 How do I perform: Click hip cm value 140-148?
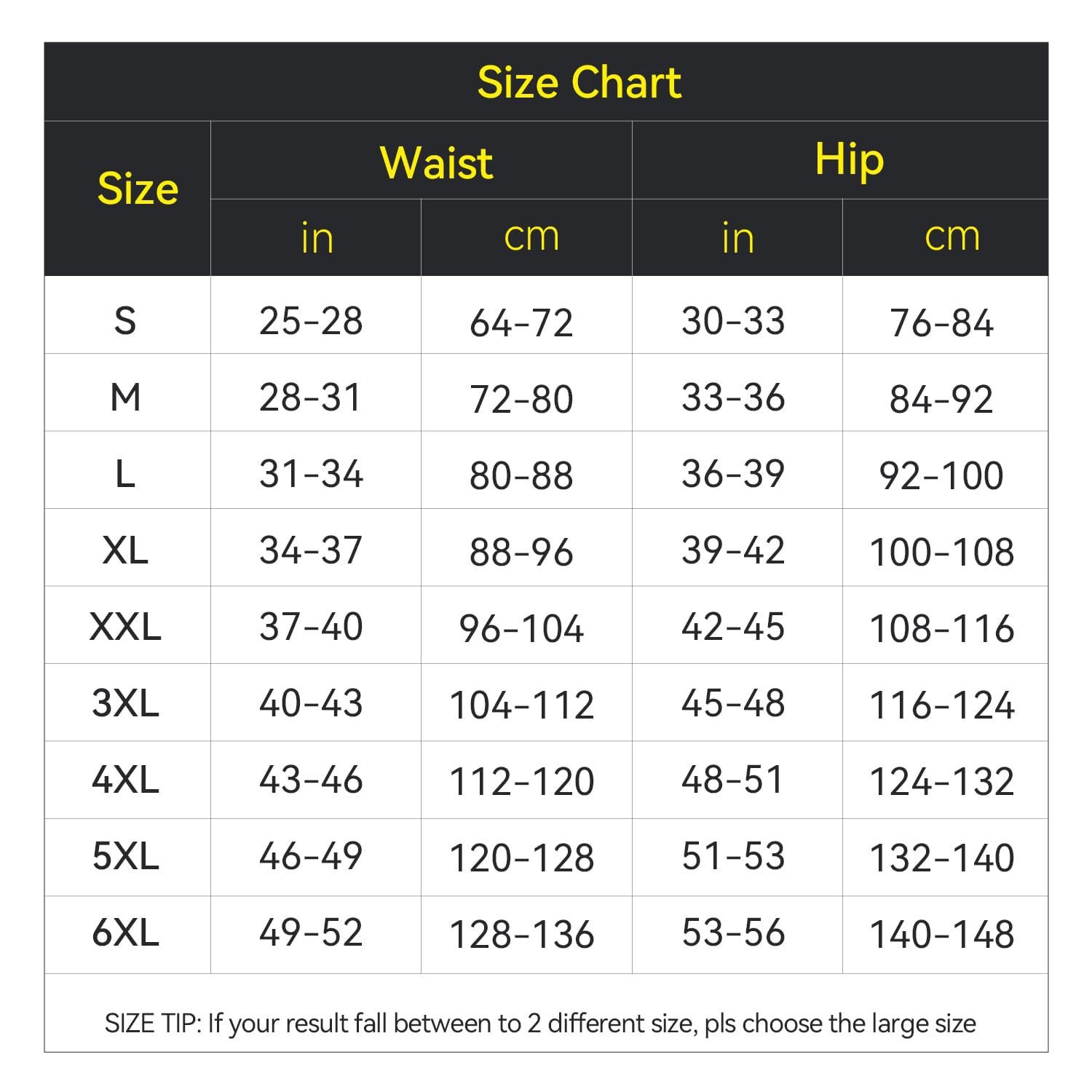tap(942, 934)
